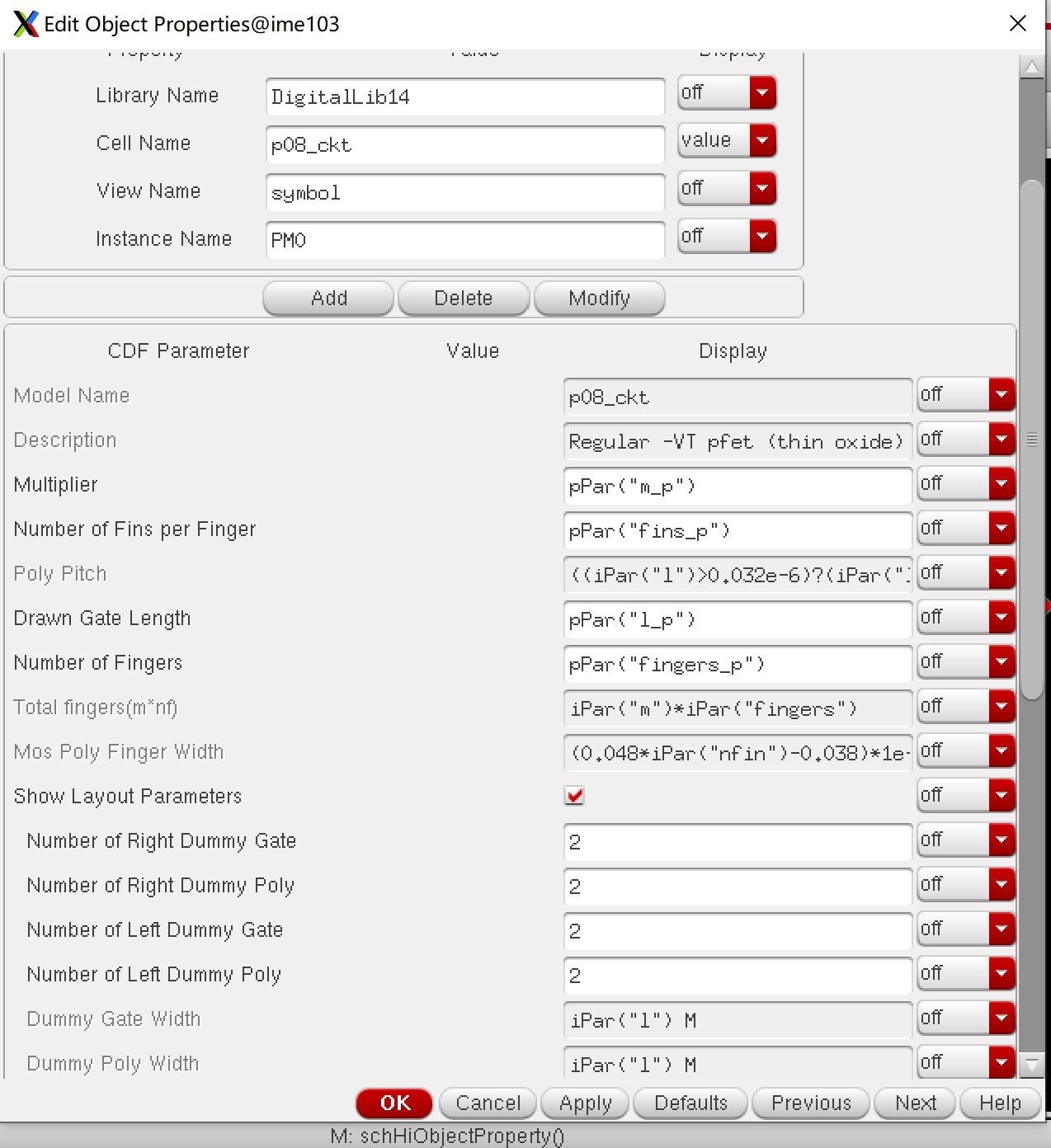Click the Delete button
The image size is (1051, 1148).
[463, 298]
